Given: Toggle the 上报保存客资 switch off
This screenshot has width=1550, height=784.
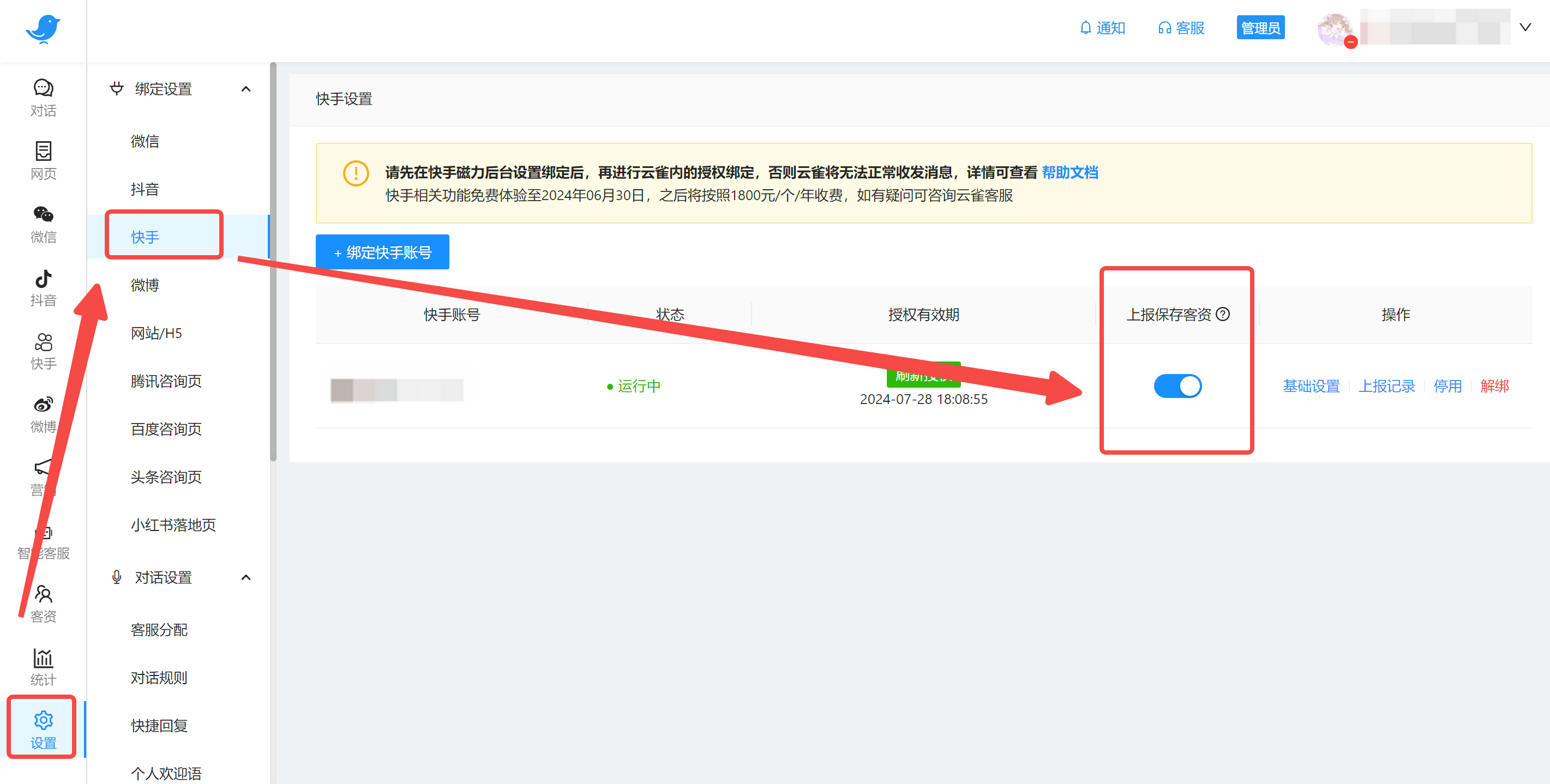Looking at the screenshot, I should click(x=1177, y=385).
